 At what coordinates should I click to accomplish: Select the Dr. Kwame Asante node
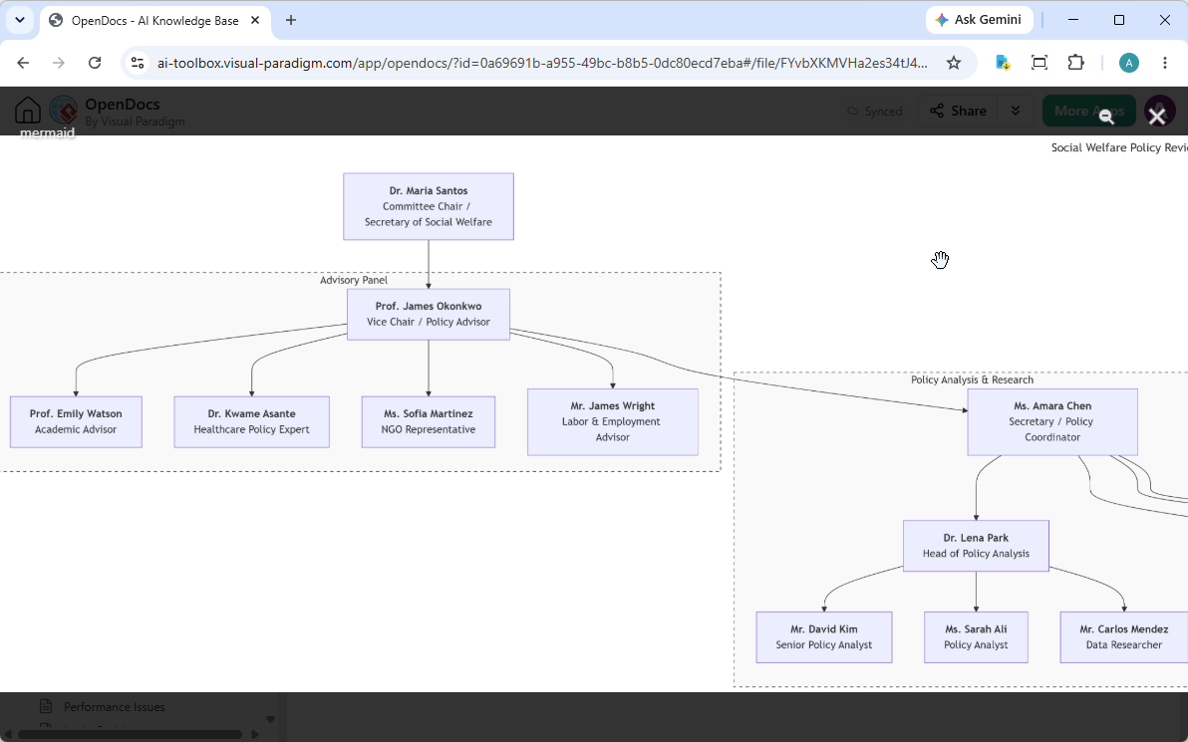click(252, 421)
